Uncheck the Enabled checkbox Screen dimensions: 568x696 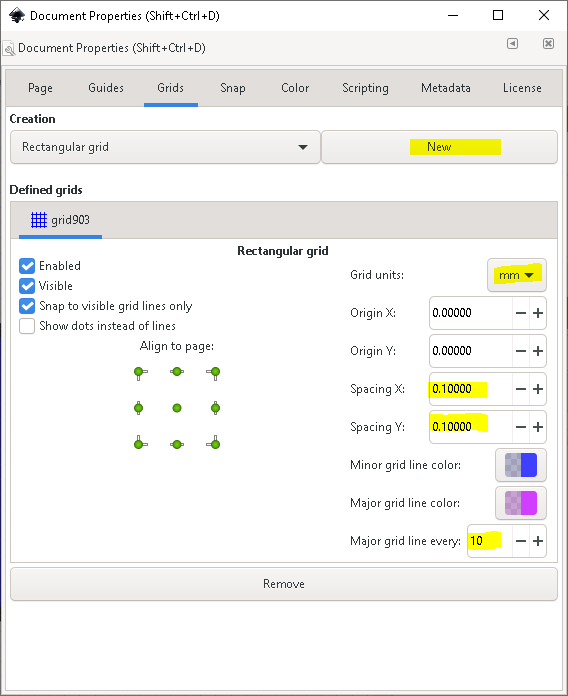point(27,266)
